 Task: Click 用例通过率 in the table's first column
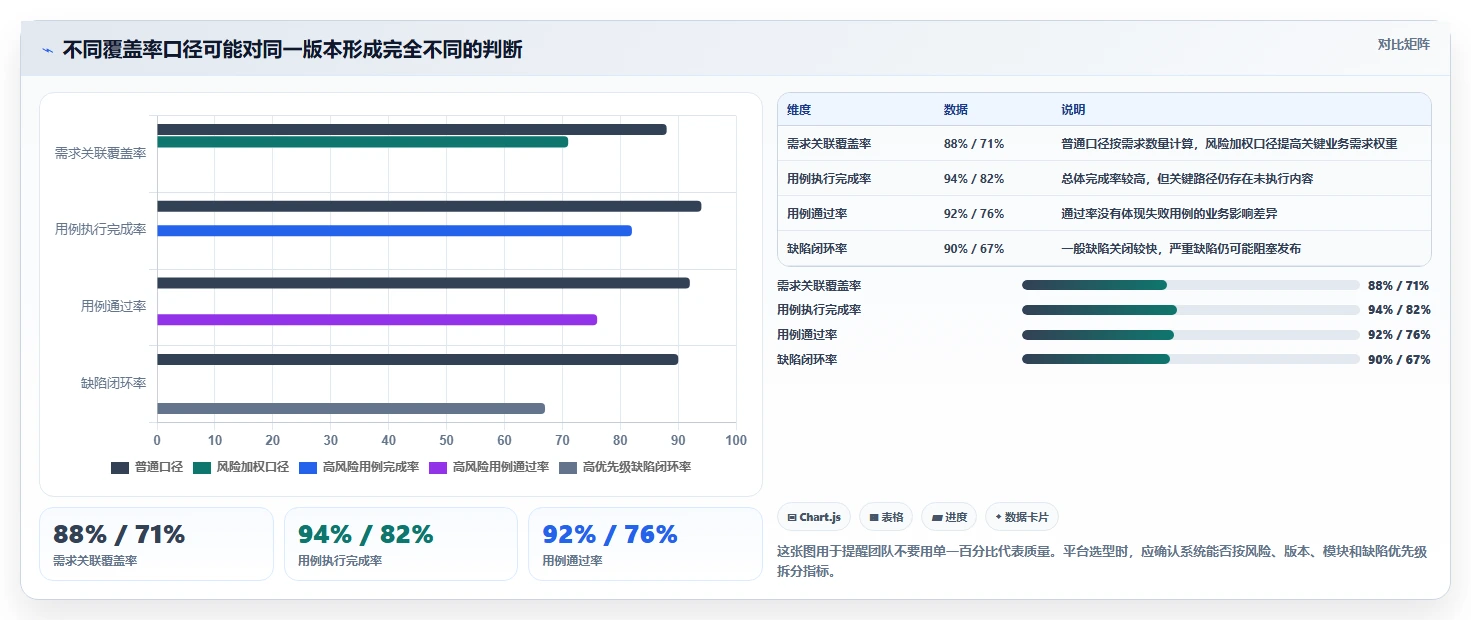pyautogui.click(x=817, y=214)
